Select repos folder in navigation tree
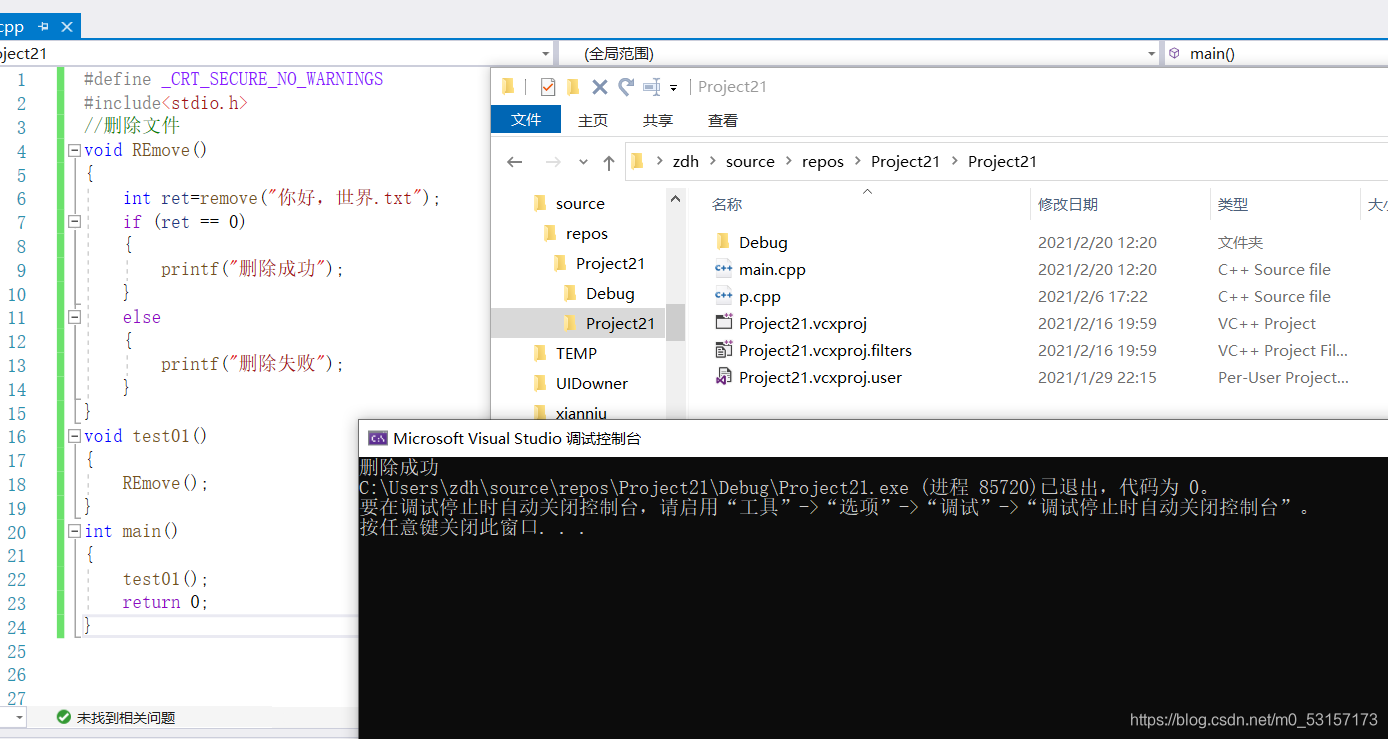 (587, 233)
